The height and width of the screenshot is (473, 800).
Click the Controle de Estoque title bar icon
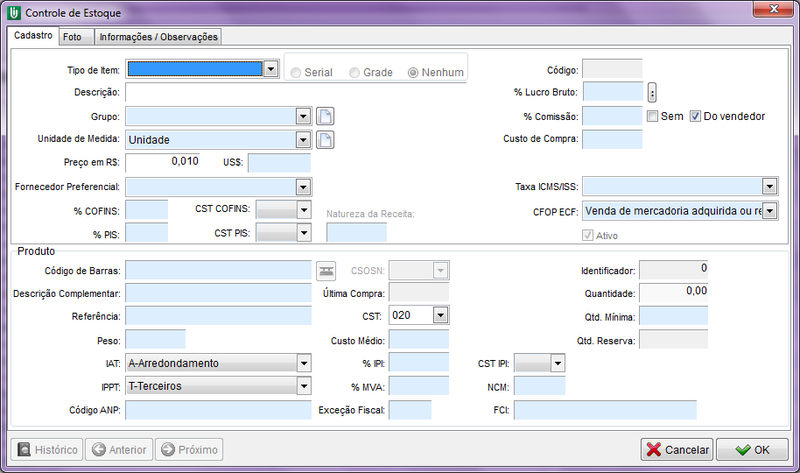(11, 11)
